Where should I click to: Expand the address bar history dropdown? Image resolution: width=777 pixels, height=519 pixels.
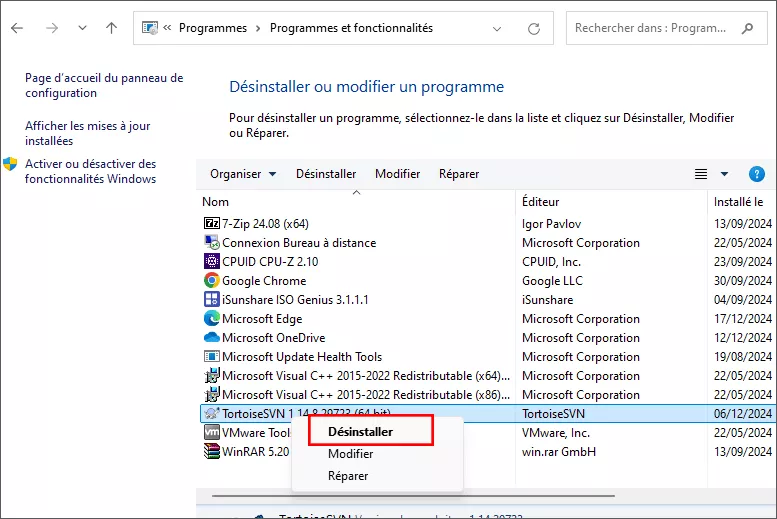[497, 29]
